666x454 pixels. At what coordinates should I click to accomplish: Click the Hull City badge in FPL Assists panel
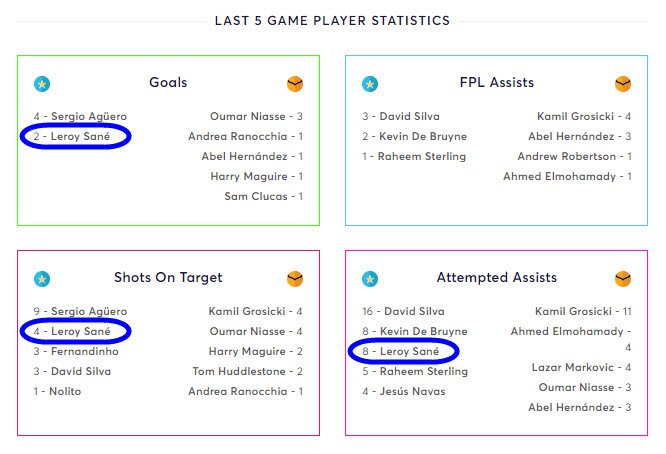tap(623, 84)
